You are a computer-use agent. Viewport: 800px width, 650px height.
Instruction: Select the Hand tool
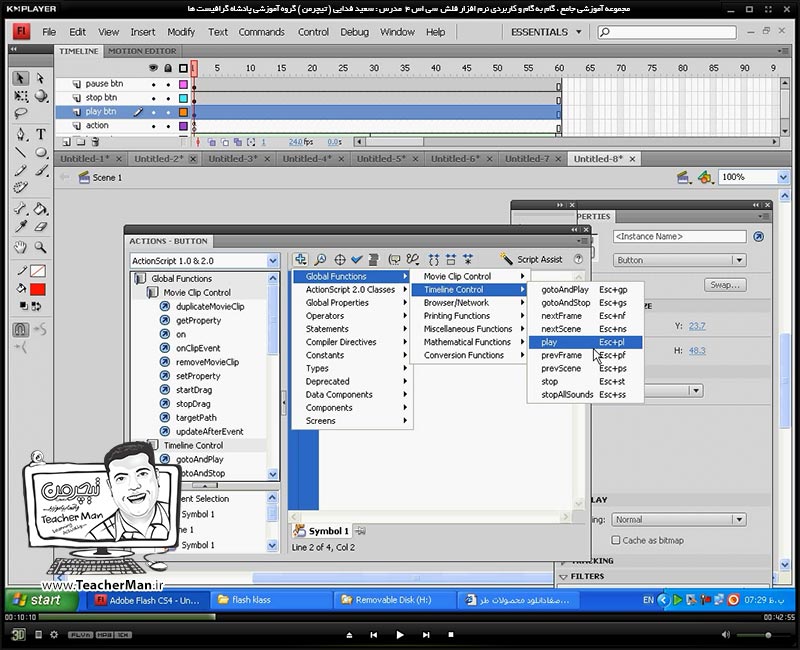point(20,248)
